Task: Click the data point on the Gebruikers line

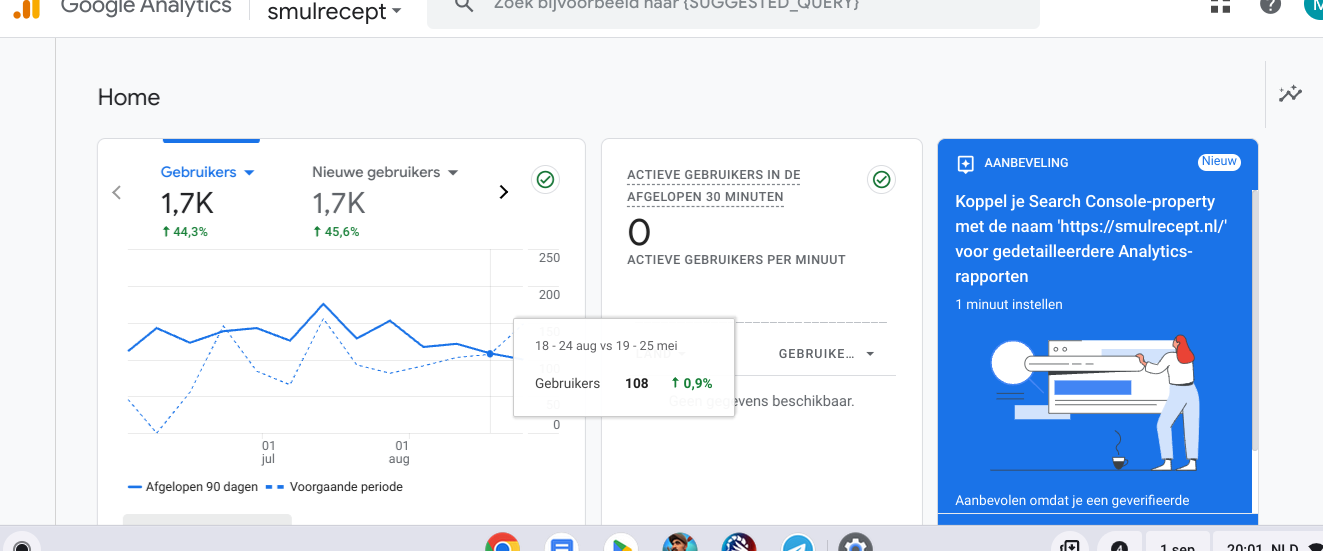Action: 490,353
